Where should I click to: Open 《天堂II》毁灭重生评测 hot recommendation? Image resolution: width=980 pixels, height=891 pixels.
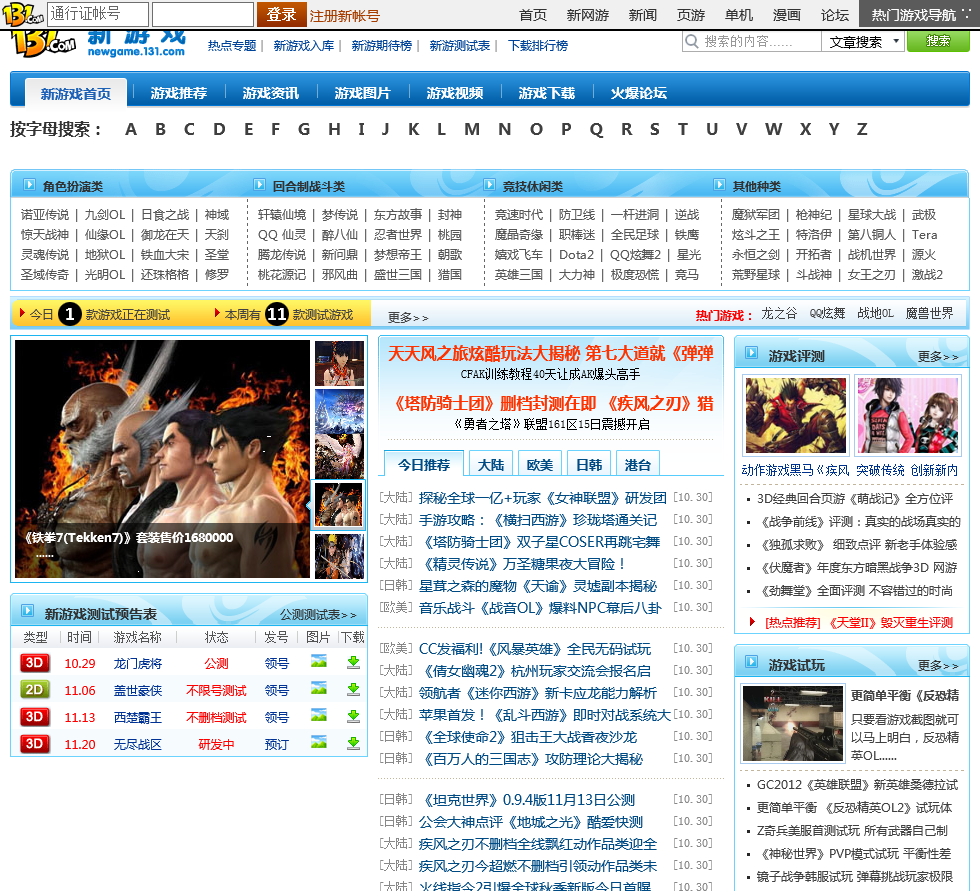(891, 622)
